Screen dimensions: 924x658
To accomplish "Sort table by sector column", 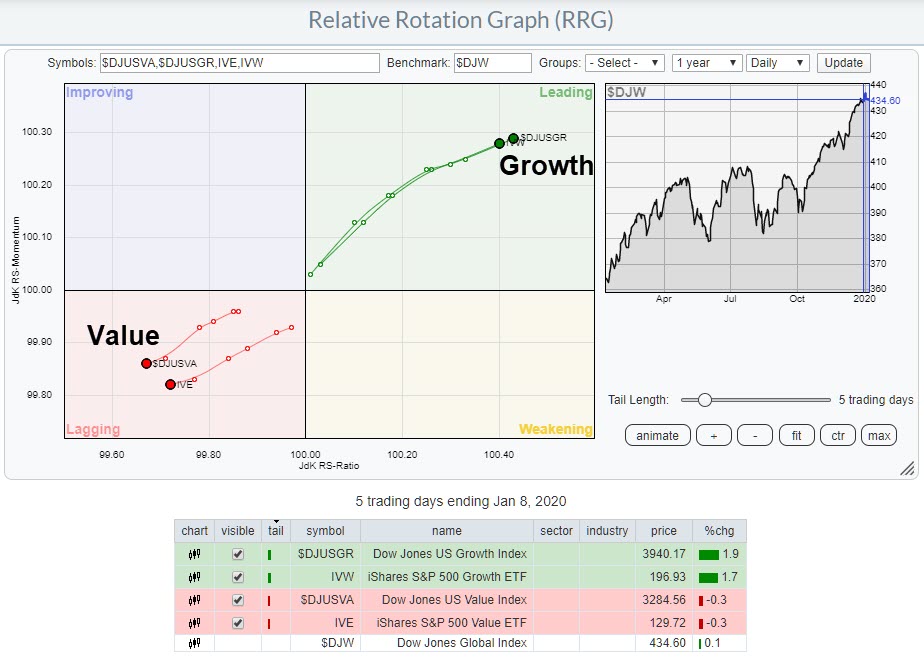I will pos(556,531).
